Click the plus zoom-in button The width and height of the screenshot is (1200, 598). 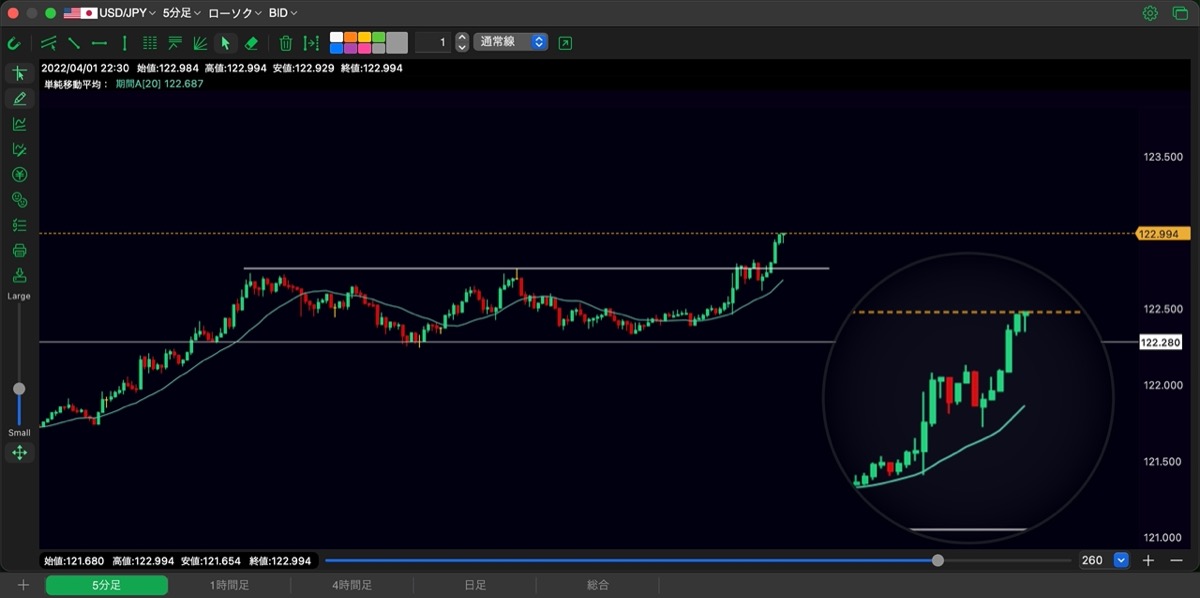point(1149,560)
